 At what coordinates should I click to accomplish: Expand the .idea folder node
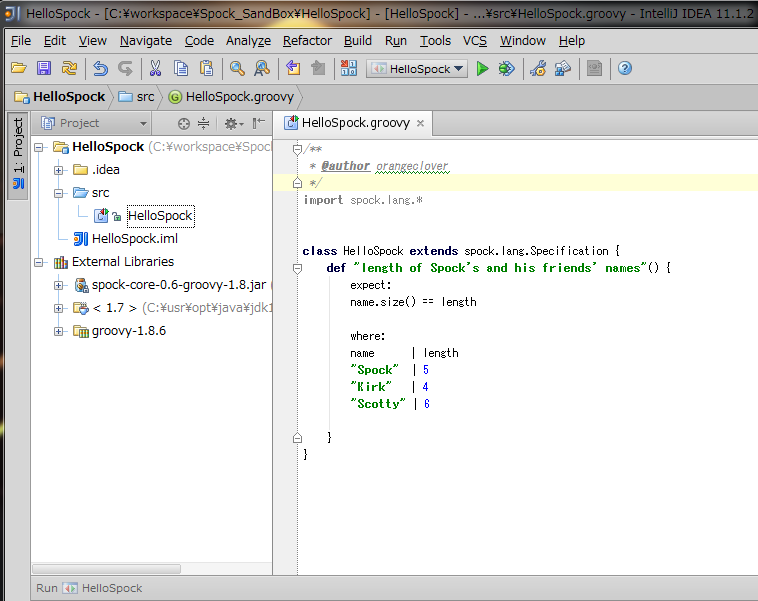59,170
